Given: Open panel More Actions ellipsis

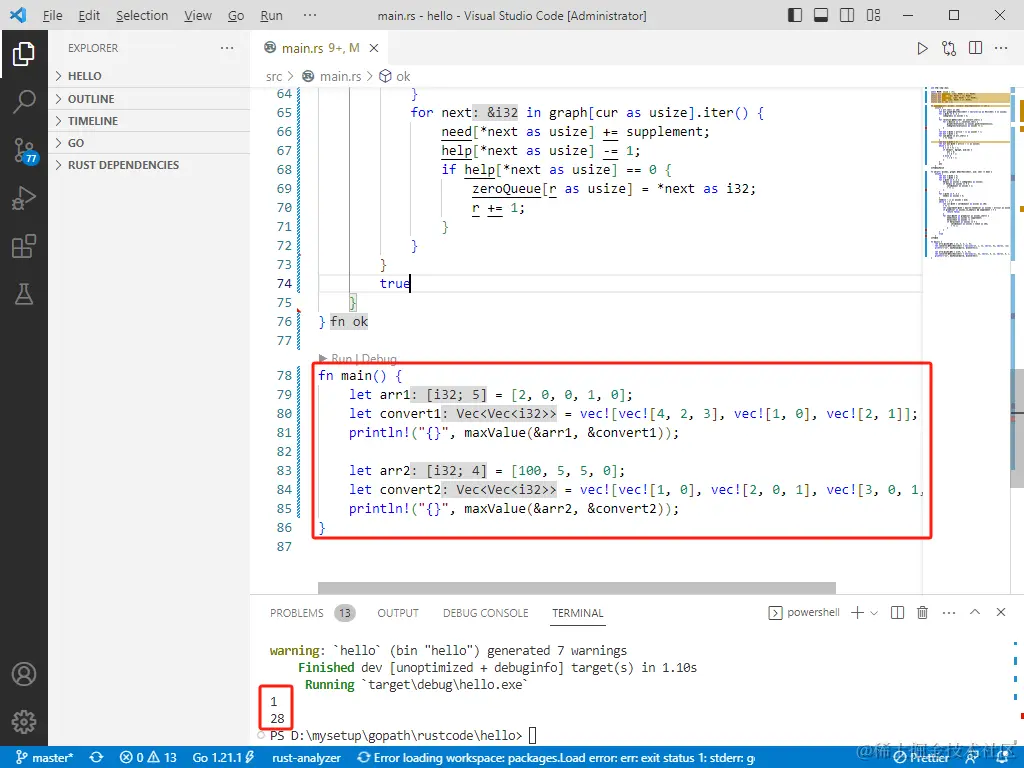Looking at the screenshot, I should (x=949, y=613).
